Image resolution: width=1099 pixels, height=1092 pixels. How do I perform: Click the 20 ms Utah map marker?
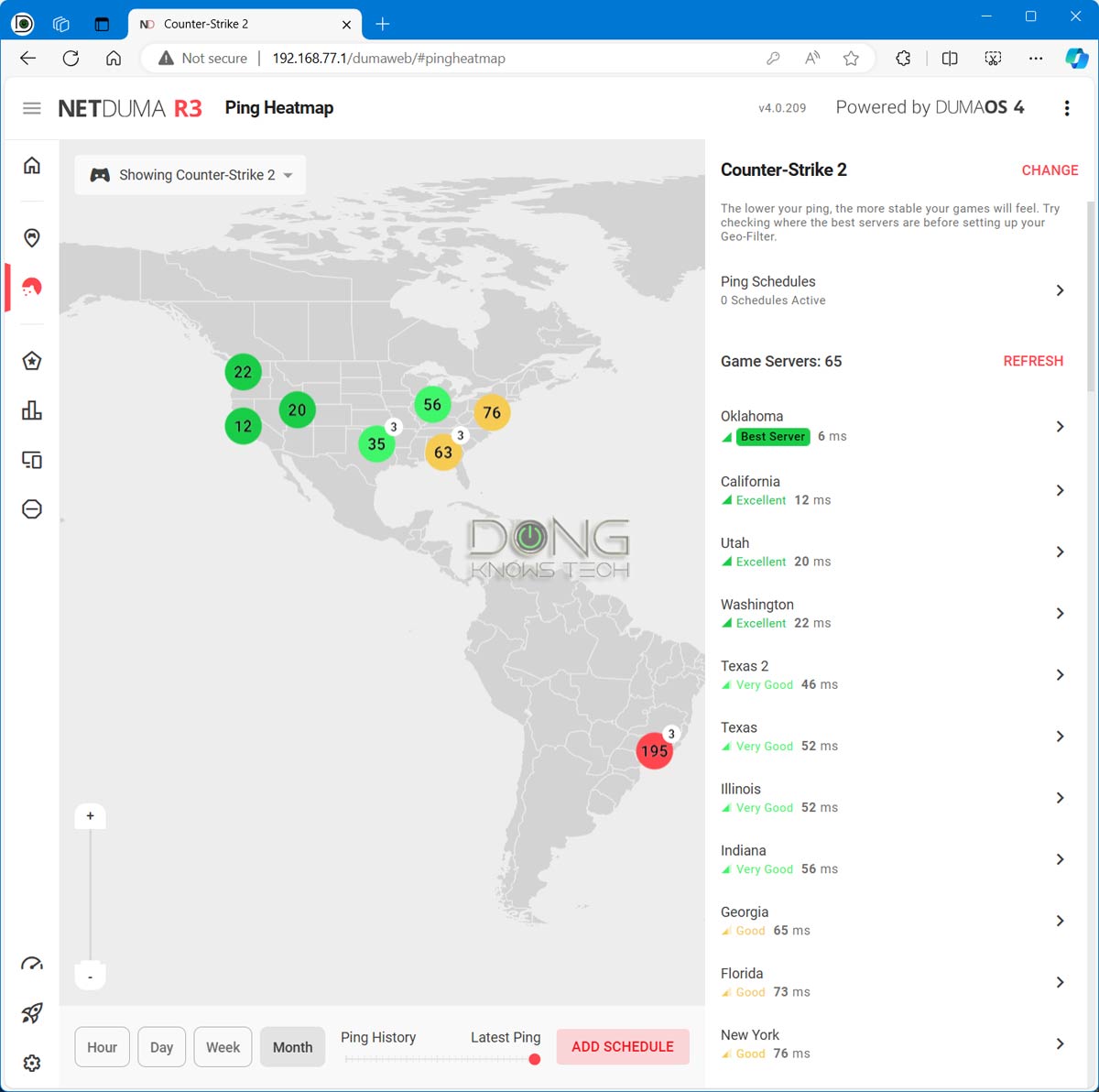click(297, 409)
